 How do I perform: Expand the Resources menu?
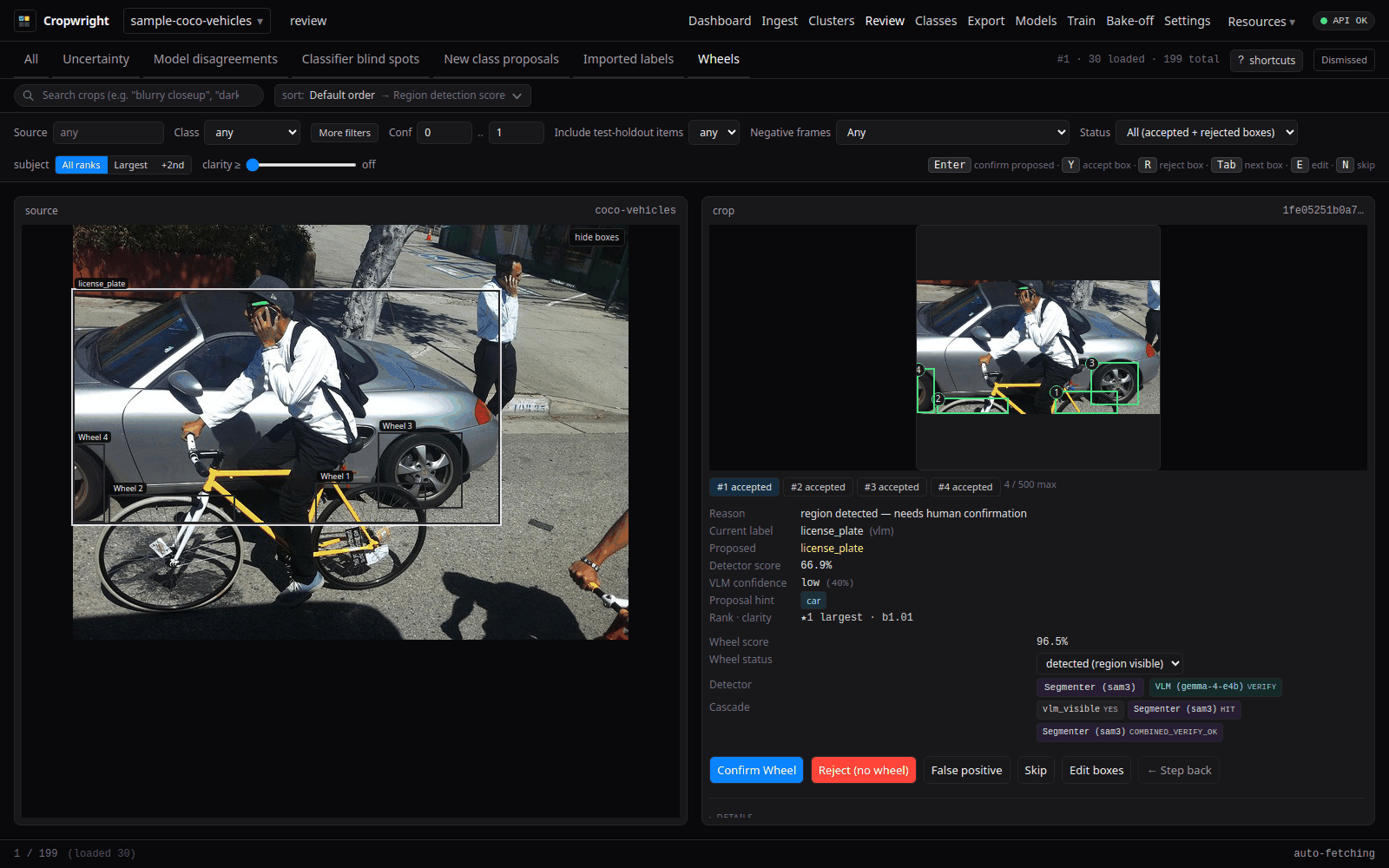click(x=1261, y=21)
